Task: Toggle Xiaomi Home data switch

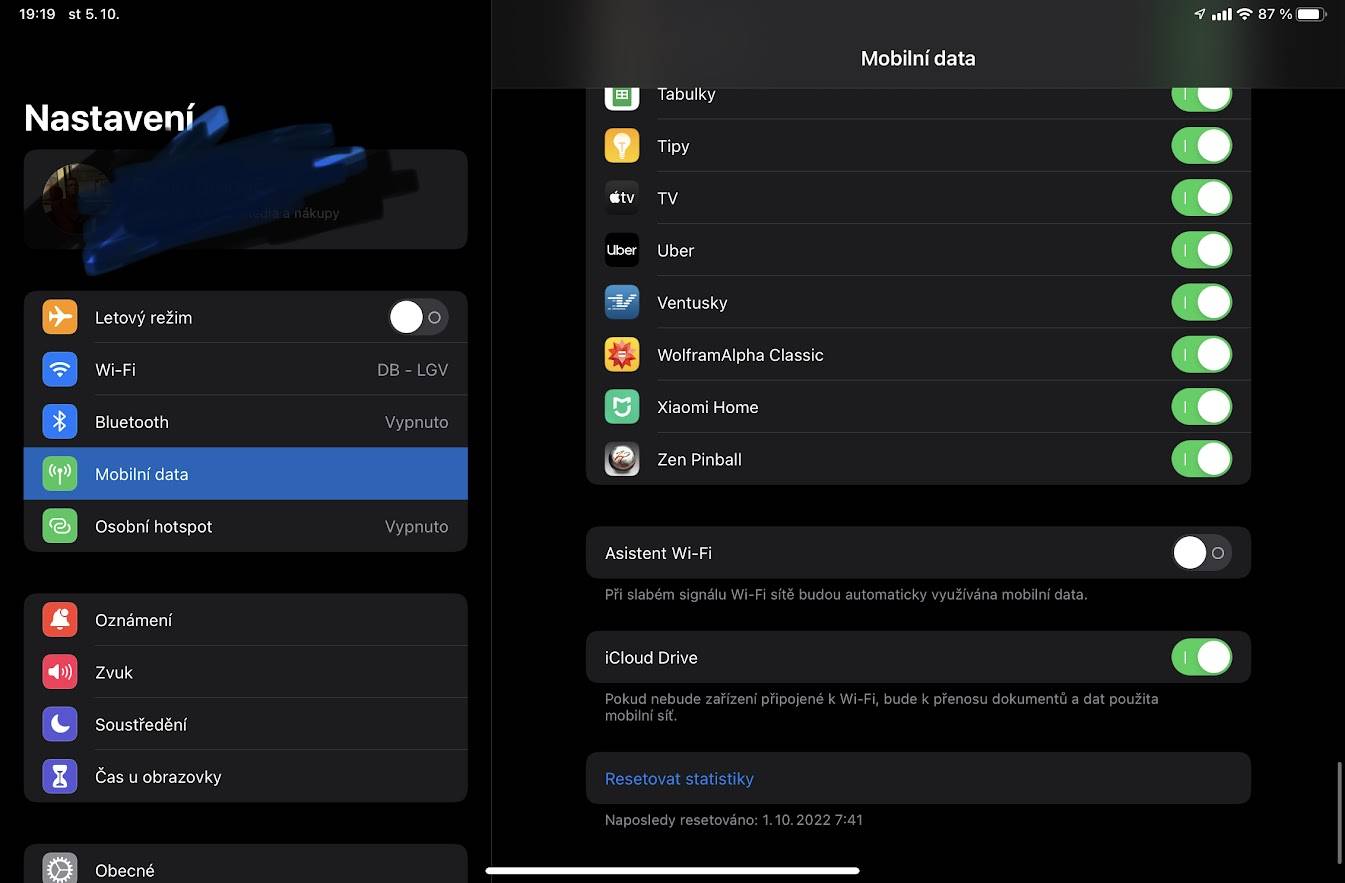Action: [x=1201, y=407]
